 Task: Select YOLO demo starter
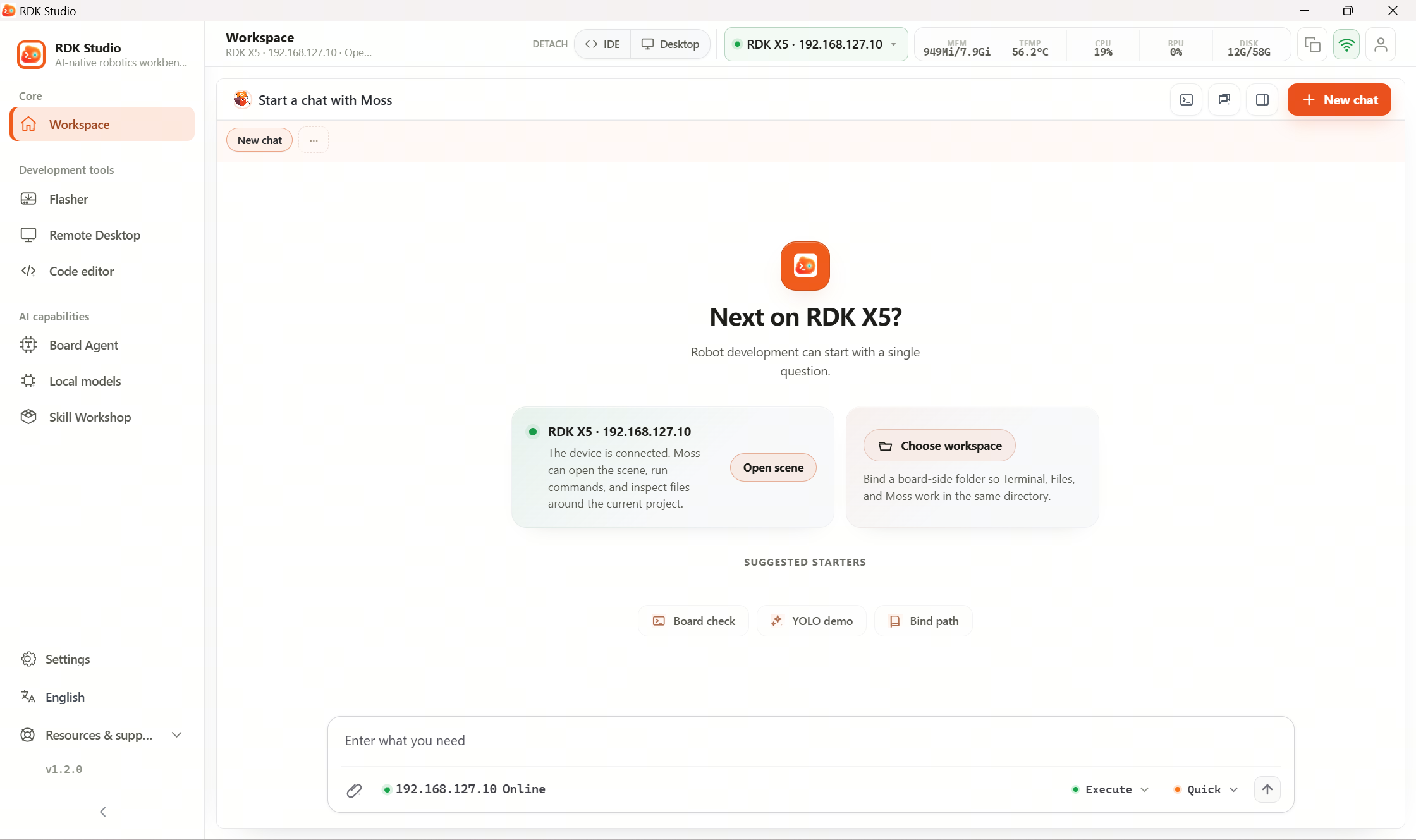tap(812, 621)
